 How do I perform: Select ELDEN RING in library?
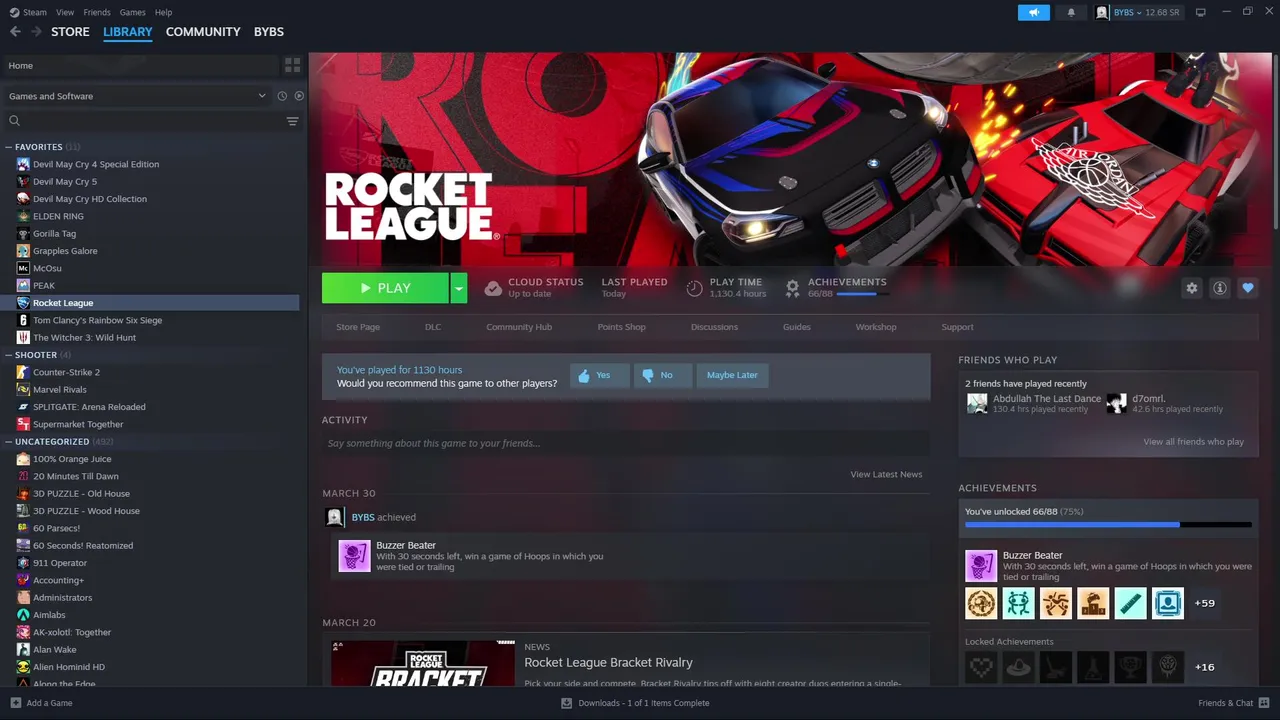coord(58,216)
